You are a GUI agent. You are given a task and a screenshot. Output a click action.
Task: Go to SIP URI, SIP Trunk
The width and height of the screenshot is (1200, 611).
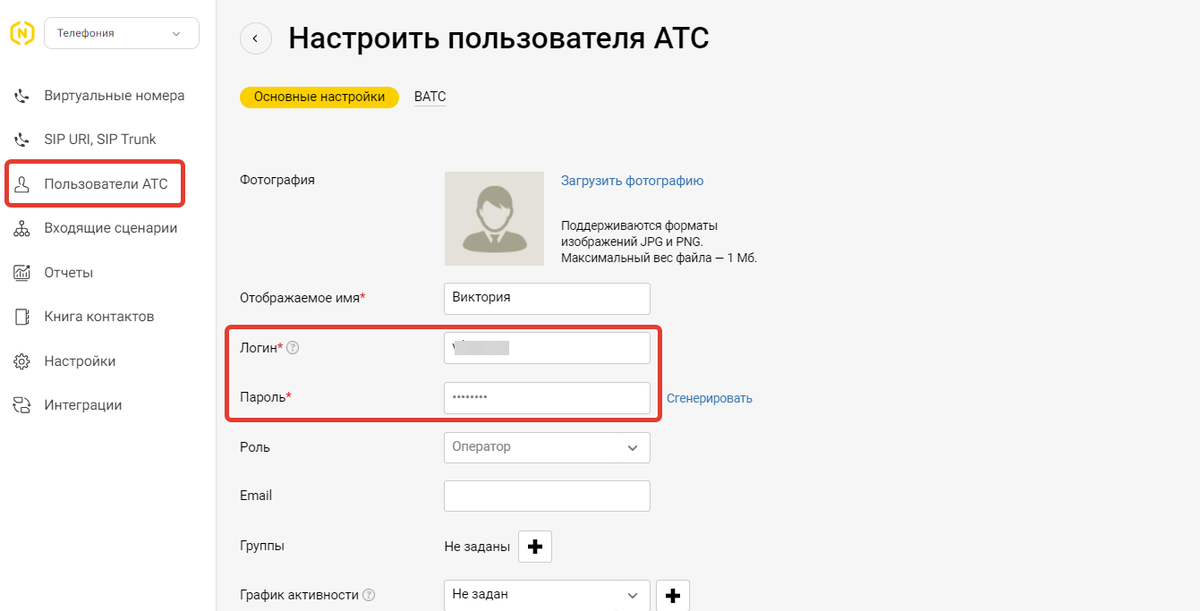click(100, 139)
